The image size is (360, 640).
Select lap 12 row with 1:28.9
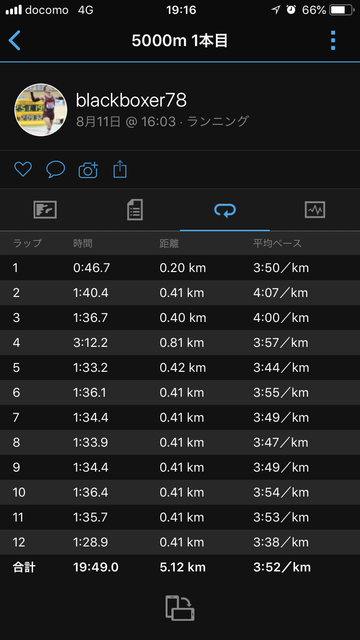pos(180,542)
